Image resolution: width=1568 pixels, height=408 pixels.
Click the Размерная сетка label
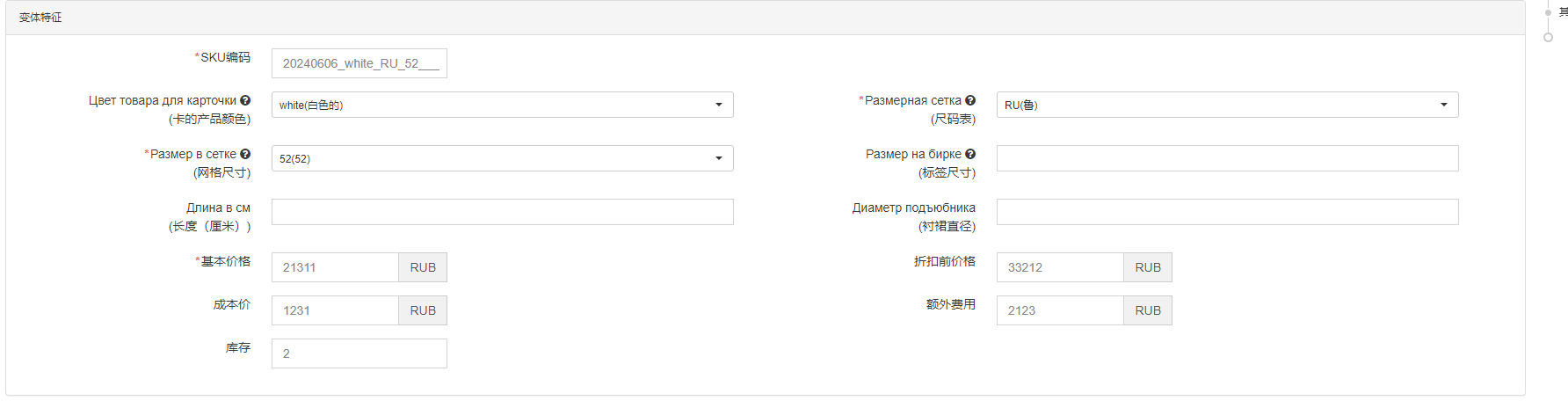coord(913,100)
